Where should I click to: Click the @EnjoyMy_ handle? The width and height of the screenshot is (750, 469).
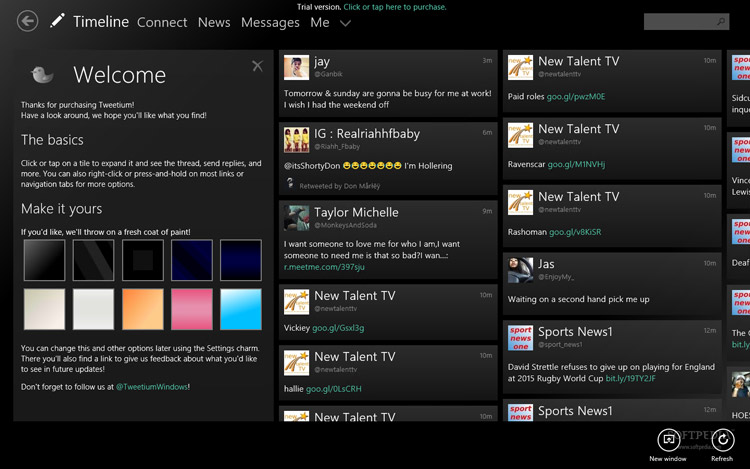pos(556,277)
